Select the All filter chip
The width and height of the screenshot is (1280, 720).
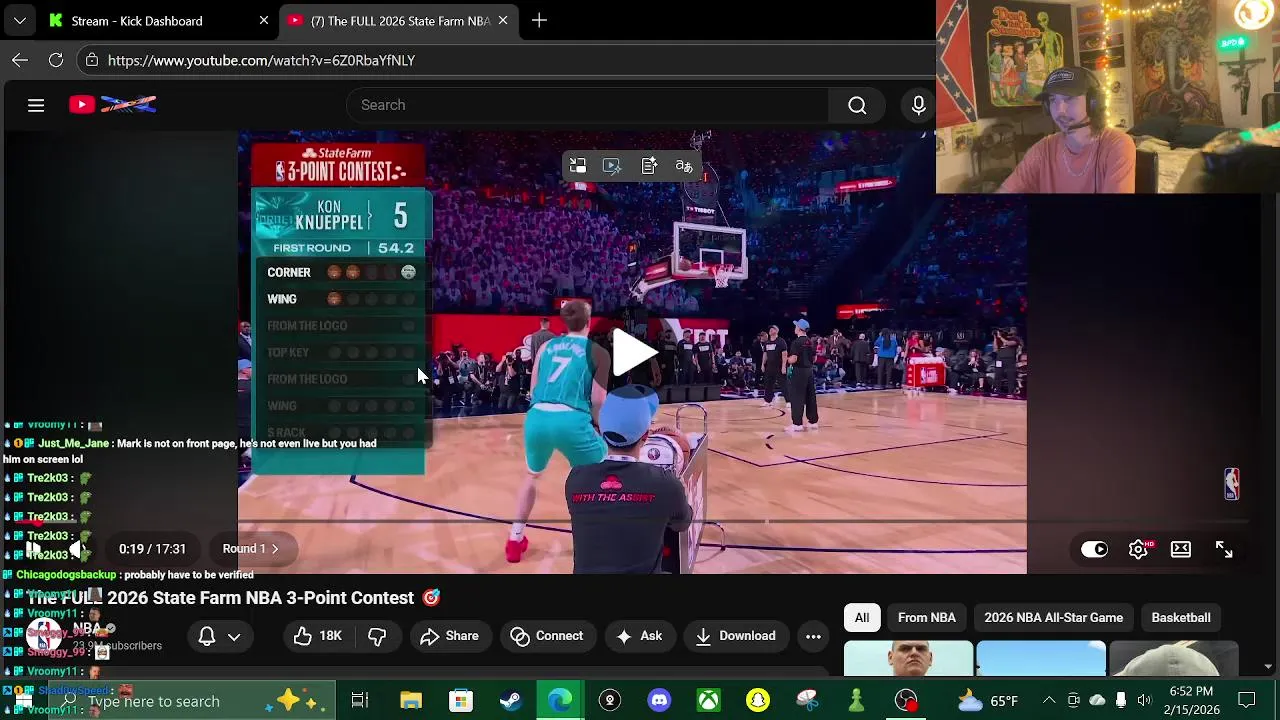coord(862,618)
